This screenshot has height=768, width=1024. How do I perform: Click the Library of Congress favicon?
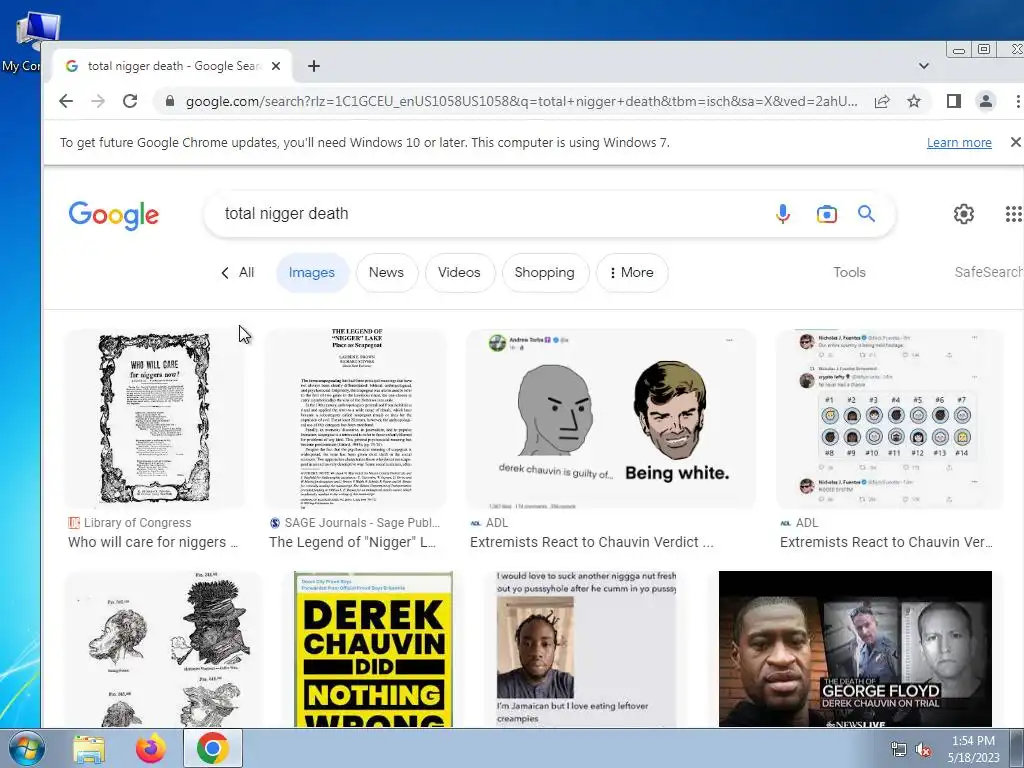74,522
